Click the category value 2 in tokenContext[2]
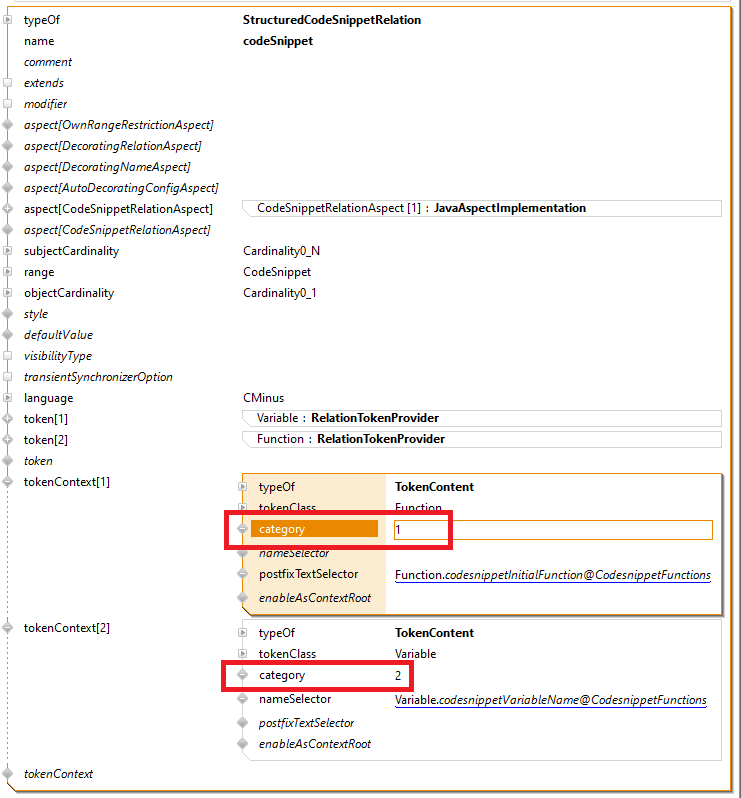The image size is (741, 798). pos(398,676)
